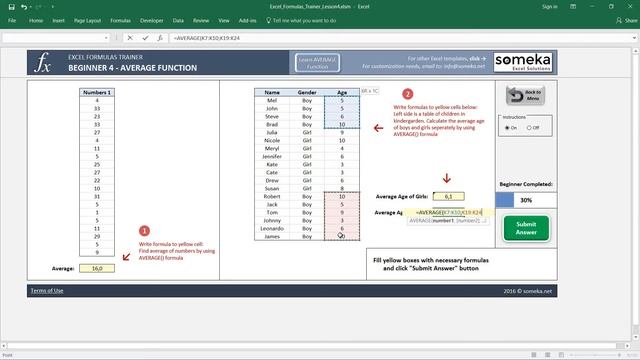Open the Review tab
Image resolution: width=640 pixels, height=360 pixels.
tap(201, 20)
